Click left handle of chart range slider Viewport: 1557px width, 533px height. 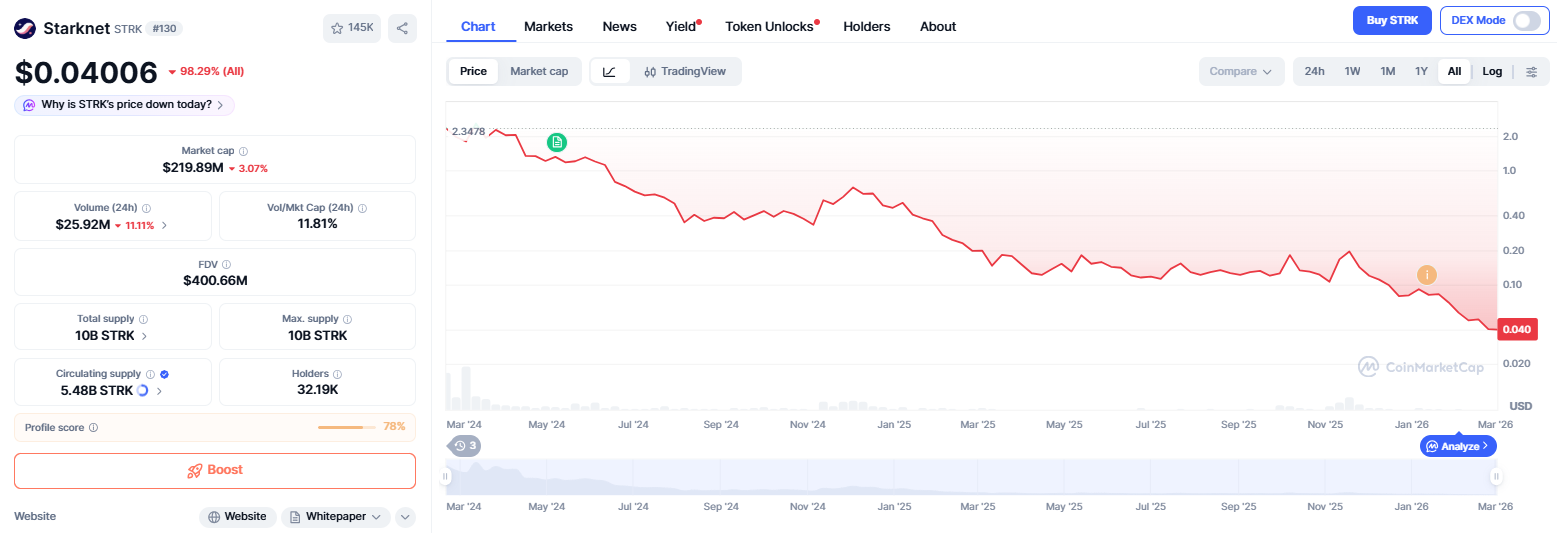coord(447,477)
